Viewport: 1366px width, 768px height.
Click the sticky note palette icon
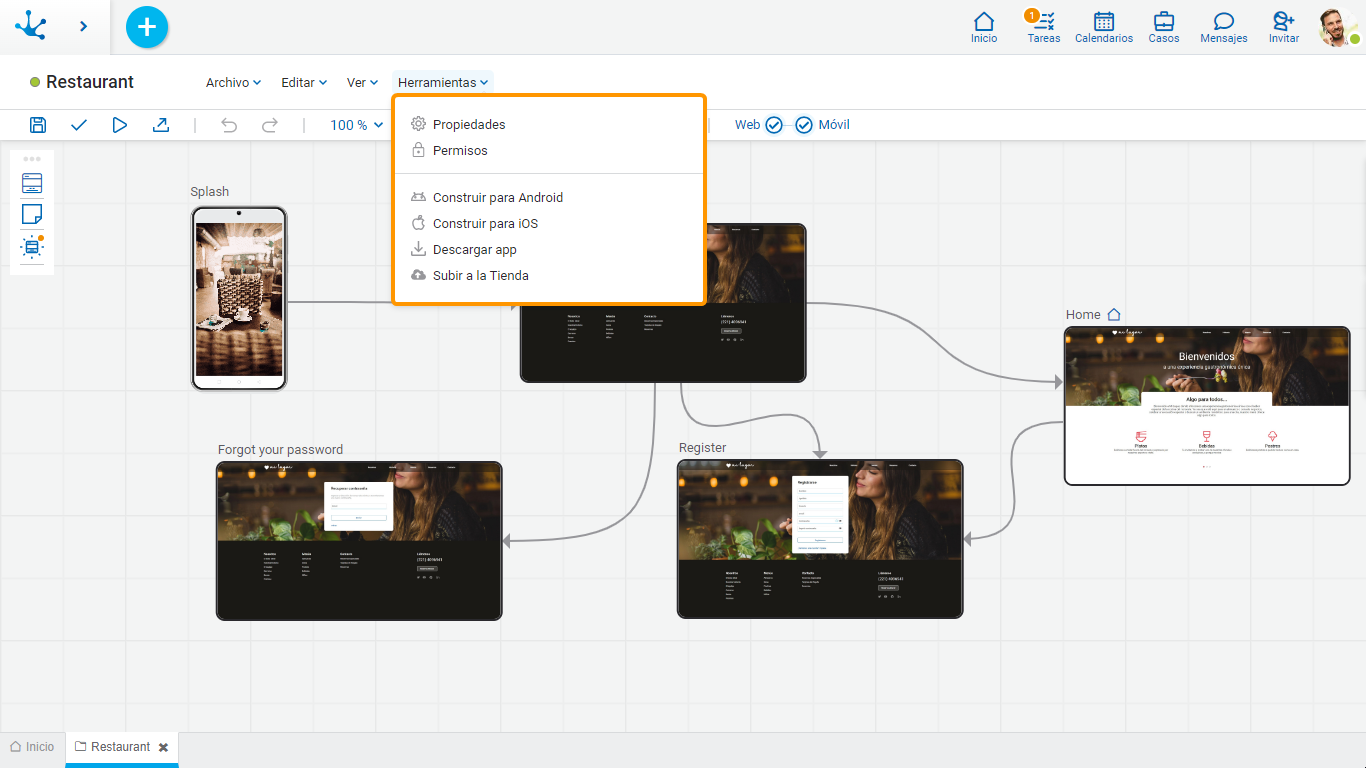click(32, 214)
